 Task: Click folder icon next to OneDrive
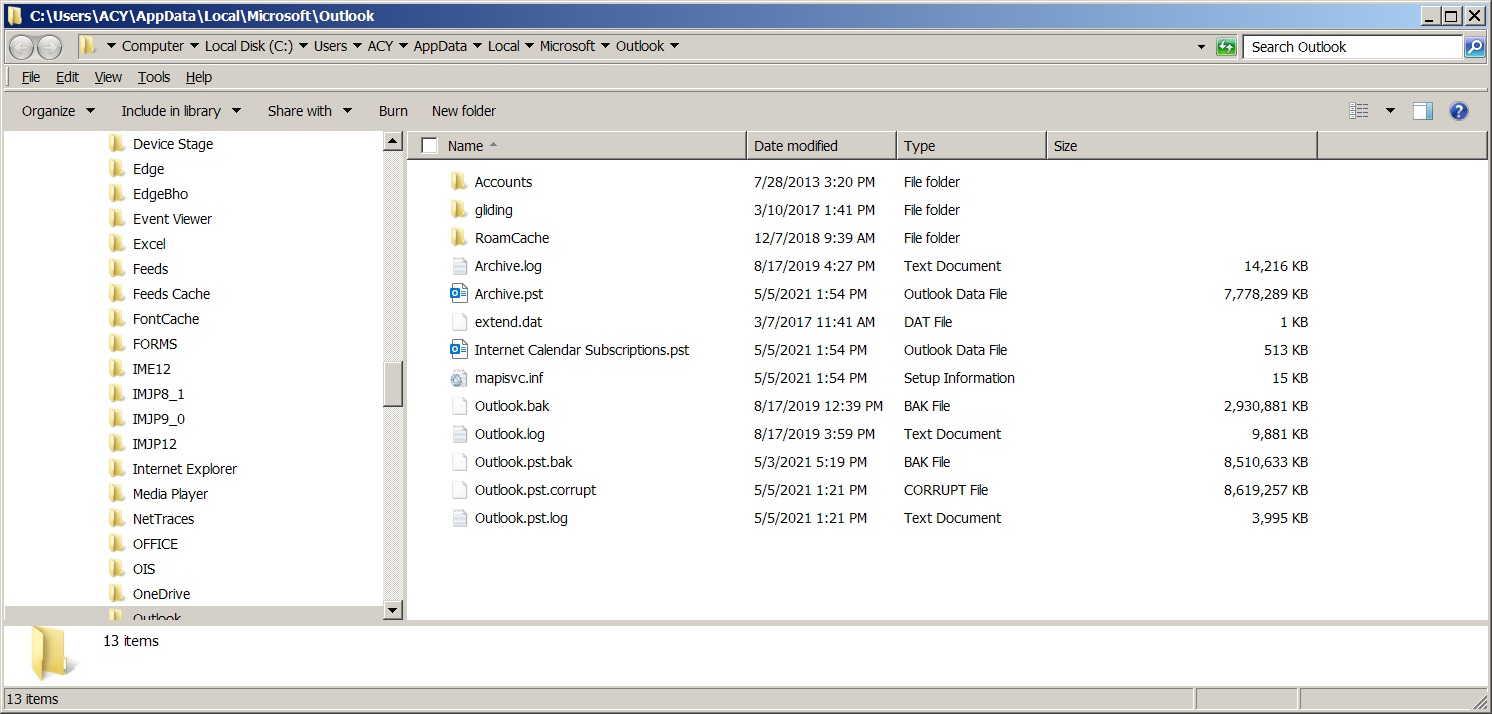[x=116, y=594]
